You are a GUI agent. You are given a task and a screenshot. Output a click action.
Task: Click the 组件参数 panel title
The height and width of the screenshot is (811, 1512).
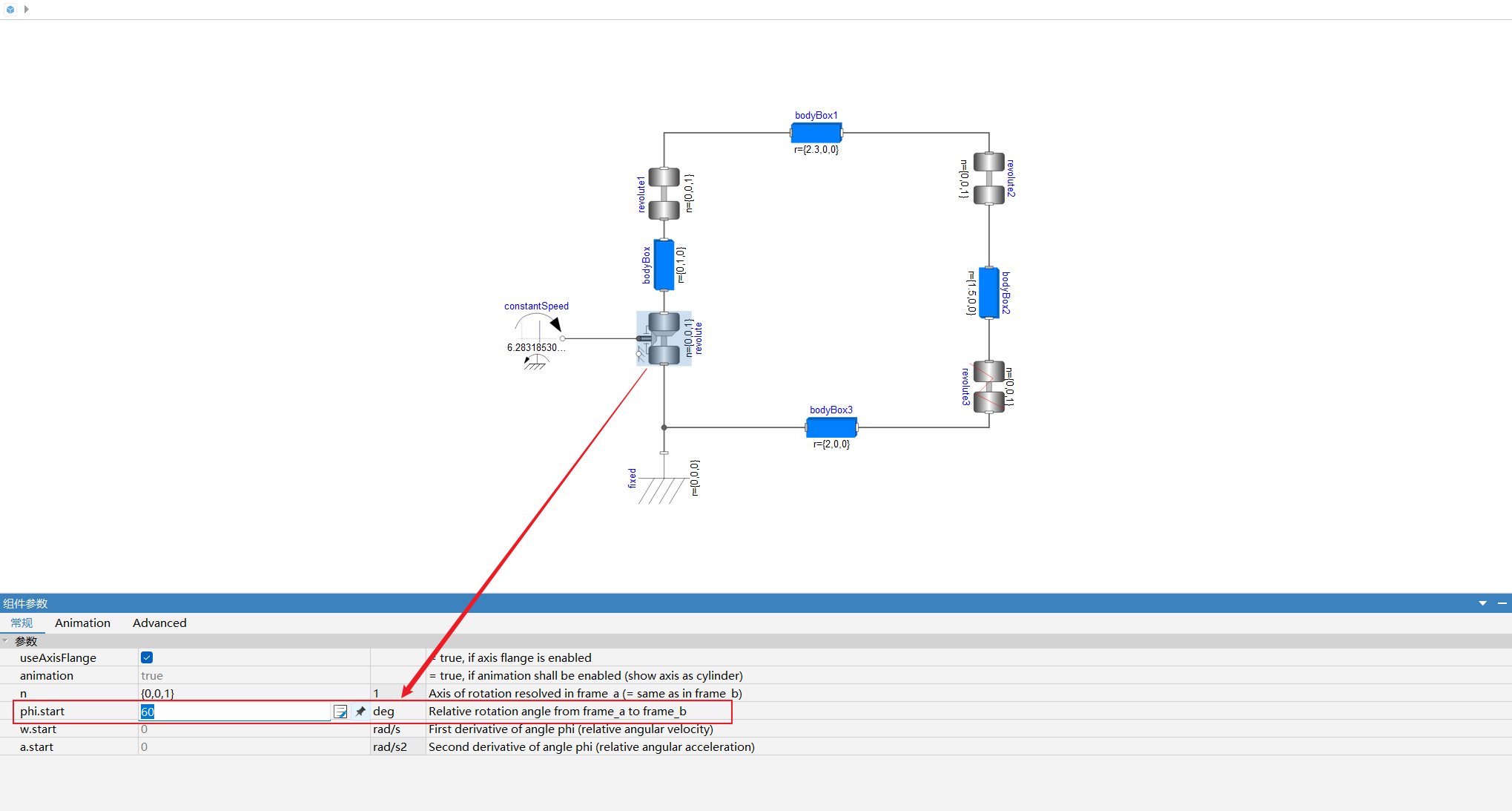pos(25,603)
